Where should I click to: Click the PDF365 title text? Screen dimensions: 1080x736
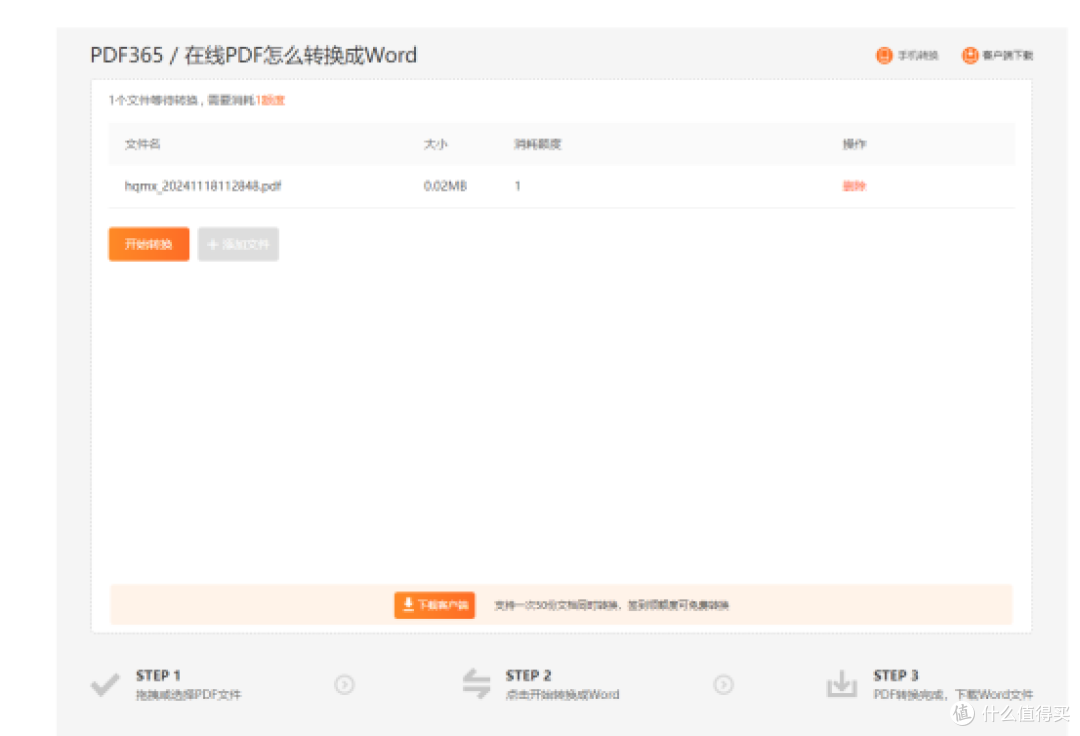127,55
